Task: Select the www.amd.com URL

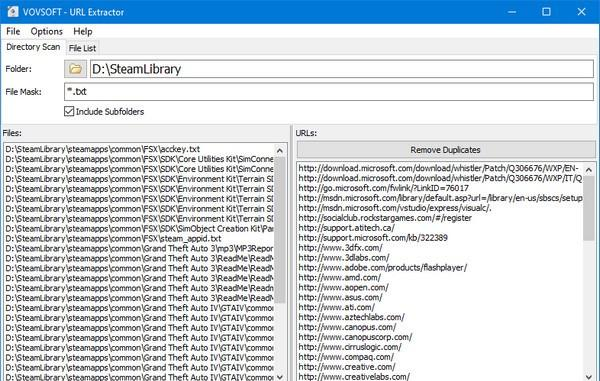Action: [339, 278]
